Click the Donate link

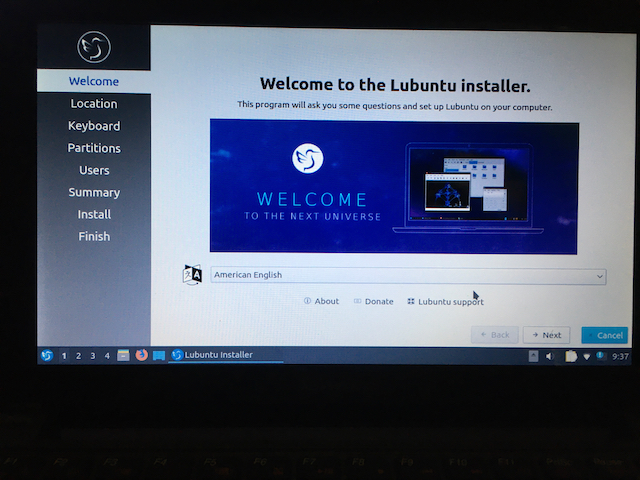click(x=373, y=302)
